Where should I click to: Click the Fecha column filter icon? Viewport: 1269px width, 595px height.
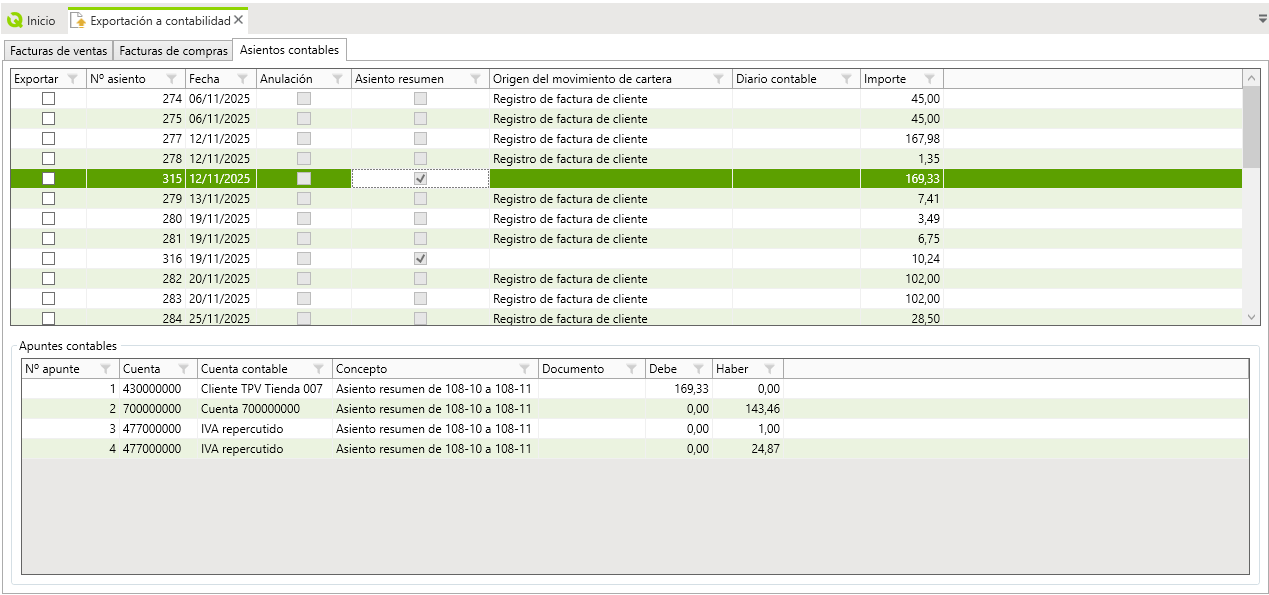(x=242, y=79)
